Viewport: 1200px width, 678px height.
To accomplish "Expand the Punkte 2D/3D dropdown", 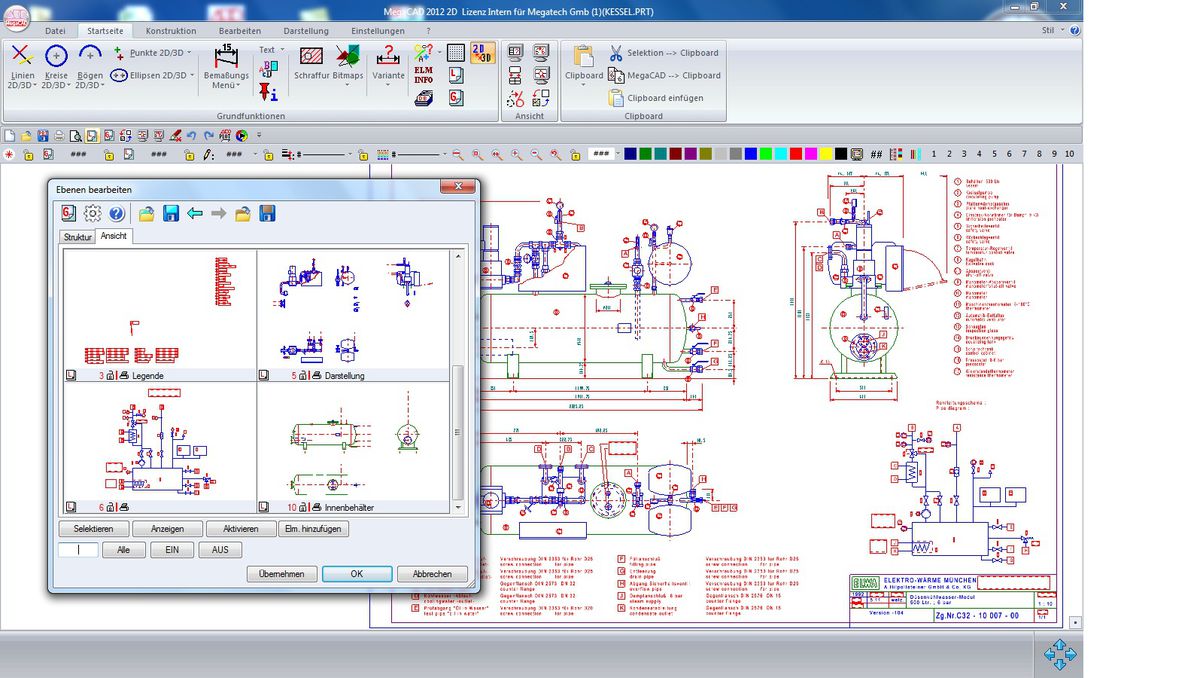I will [x=188, y=53].
